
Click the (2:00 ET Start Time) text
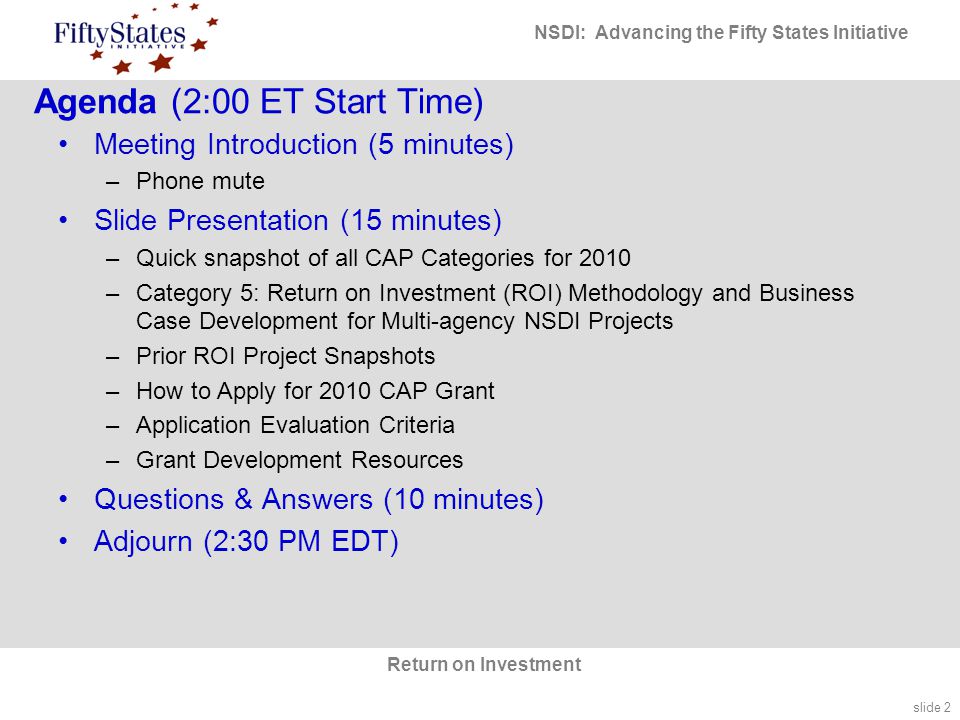click(x=327, y=102)
